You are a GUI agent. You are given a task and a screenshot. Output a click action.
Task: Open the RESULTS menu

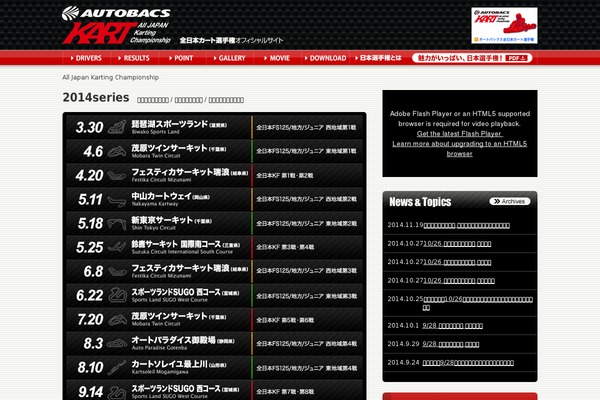[x=134, y=58]
